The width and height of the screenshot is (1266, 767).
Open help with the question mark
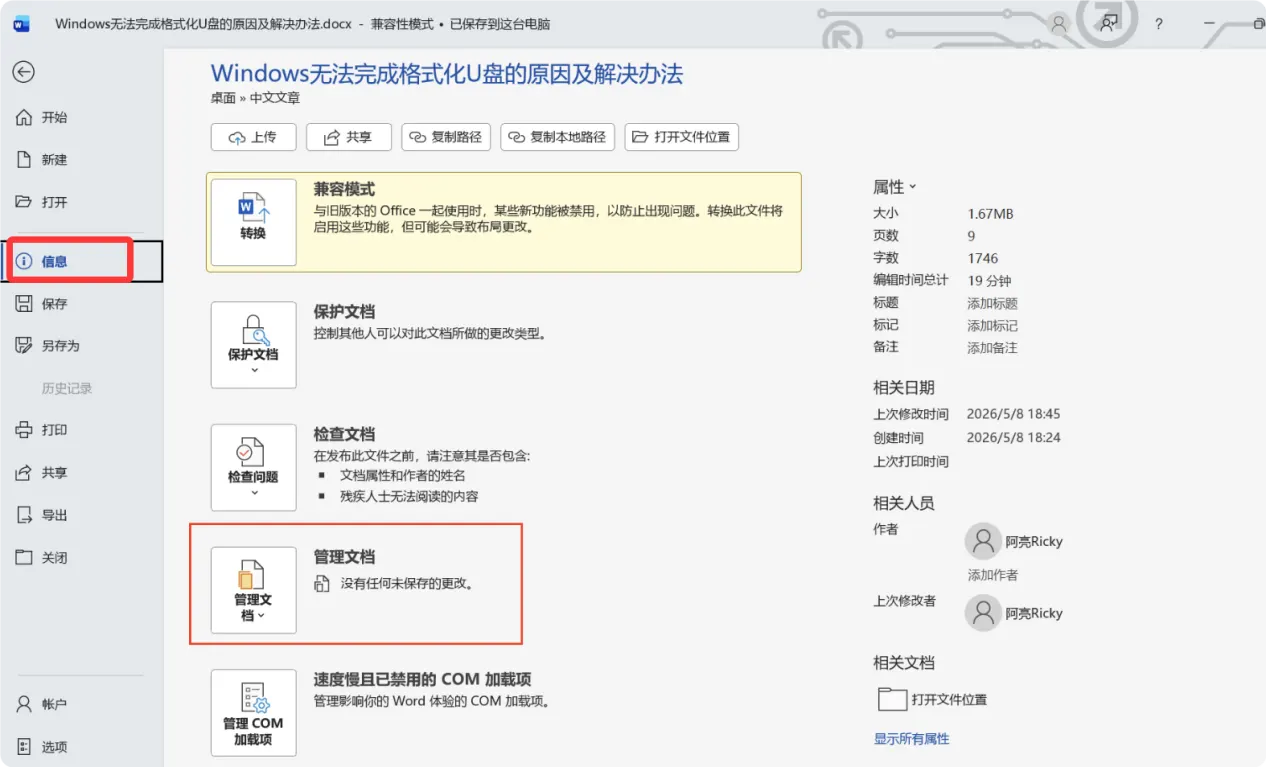tap(1159, 23)
